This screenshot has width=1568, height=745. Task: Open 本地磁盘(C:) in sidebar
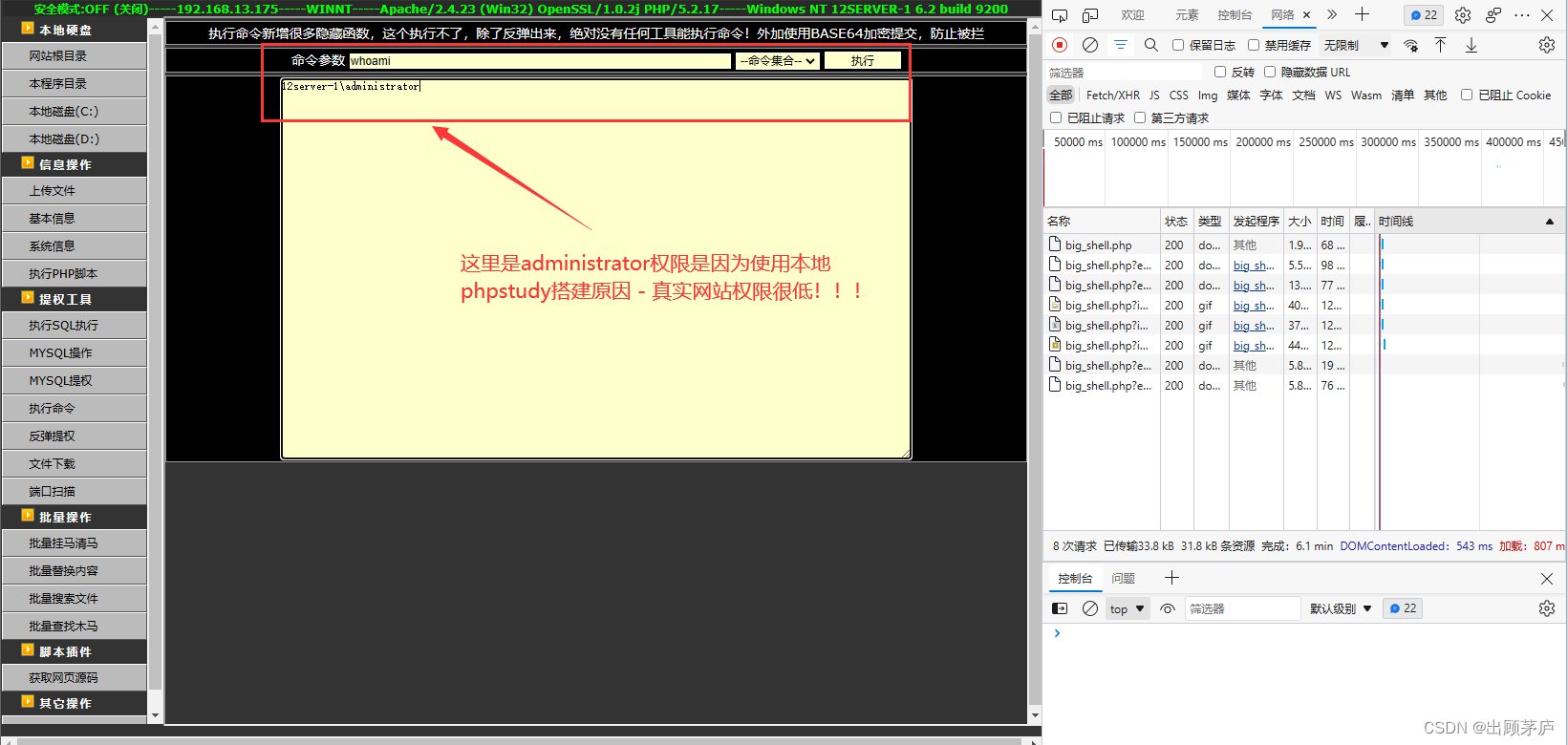click(x=75, y=111)
